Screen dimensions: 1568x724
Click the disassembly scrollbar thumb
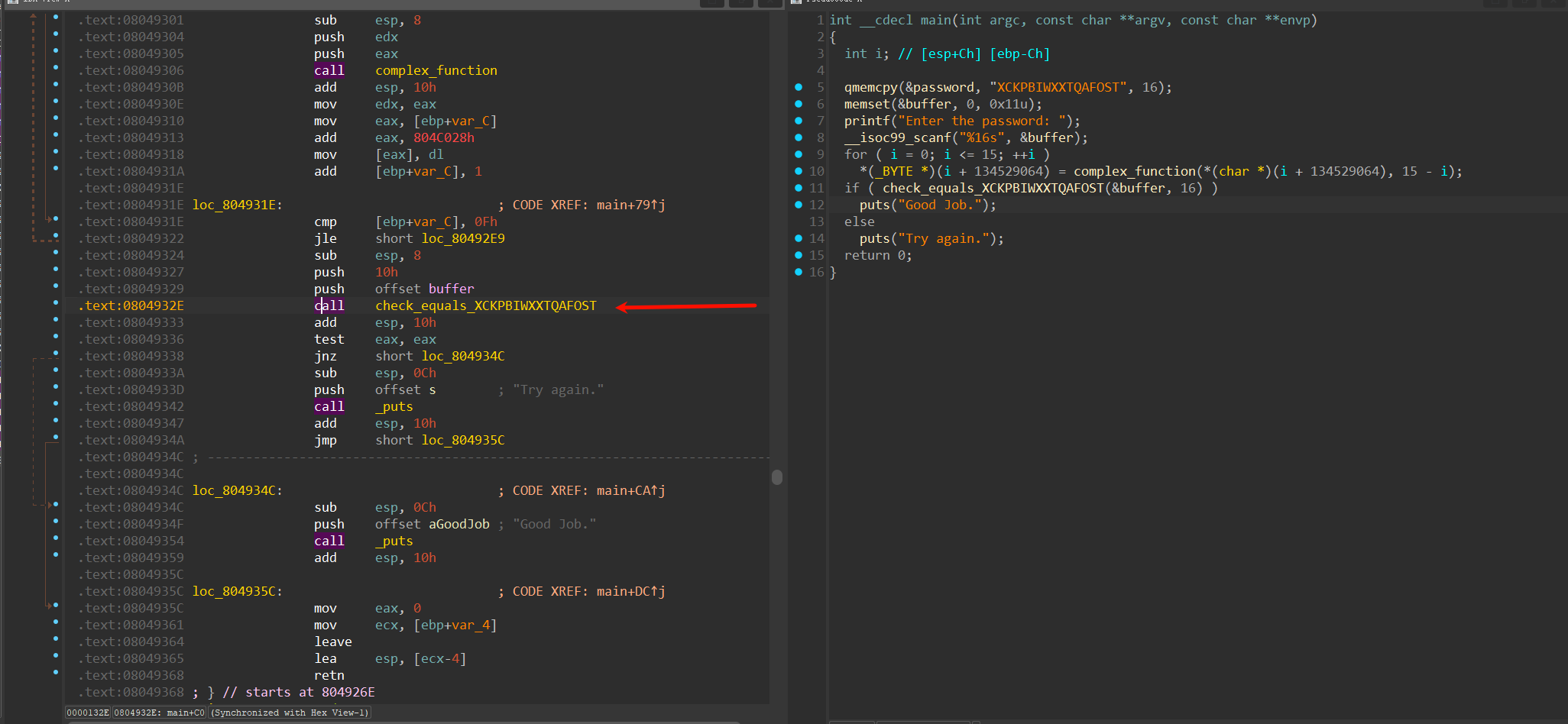[777, 477]
